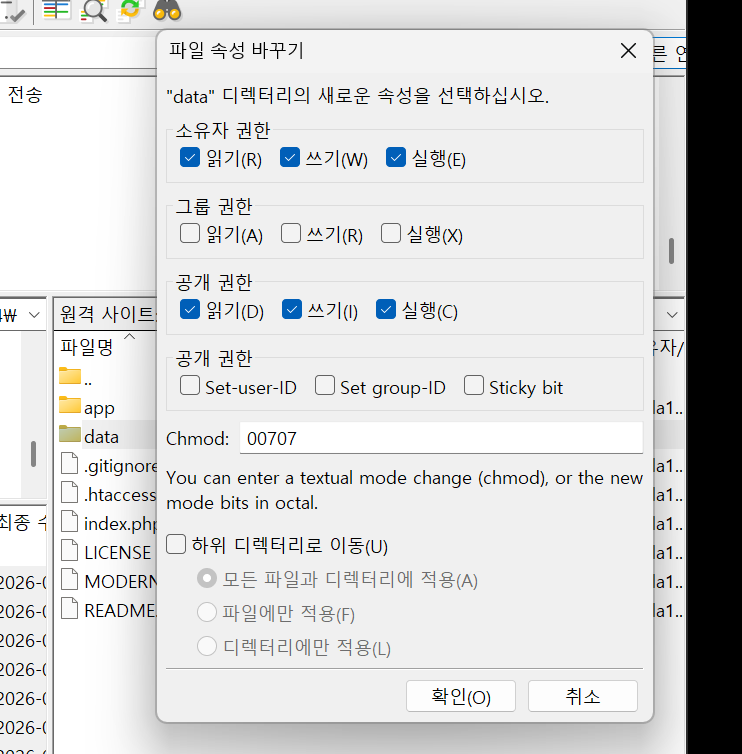The image size is (742, 754).
Task: Click the LICENSE file icon
Action: pyautogui.click(x=70, y=550)
